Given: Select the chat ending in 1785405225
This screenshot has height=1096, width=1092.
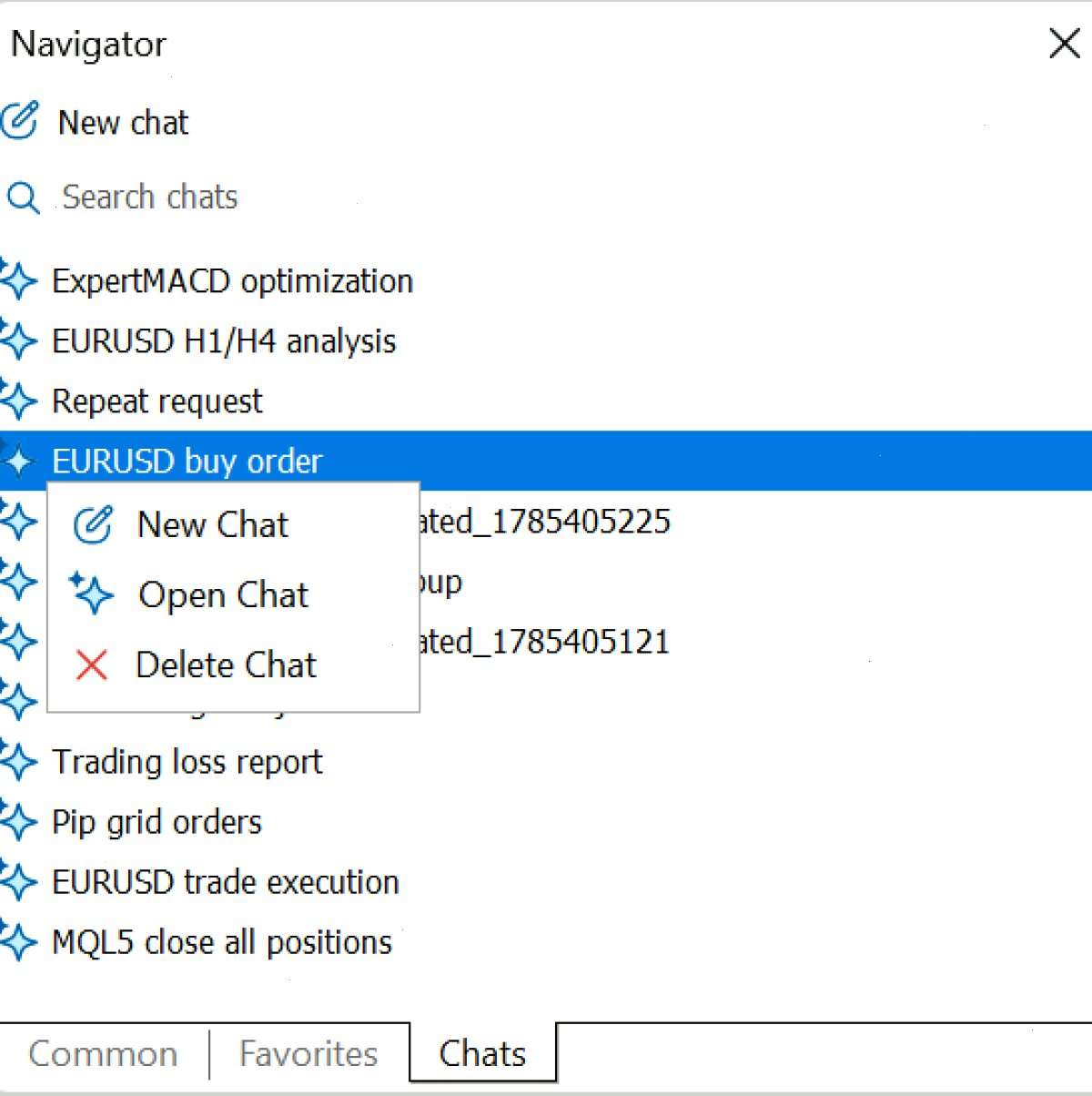Looking at the screenshot, I should coord(546,521).
